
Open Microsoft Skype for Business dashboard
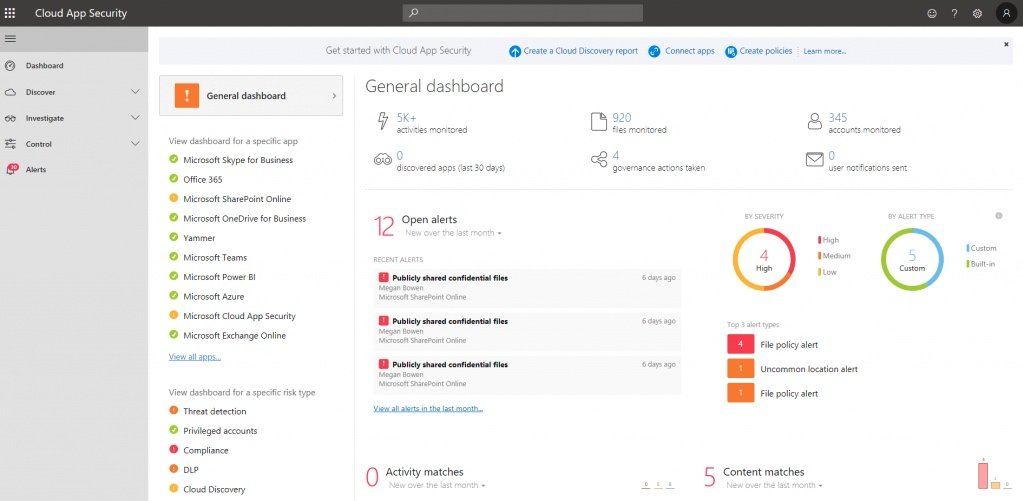tap(238, 160)
